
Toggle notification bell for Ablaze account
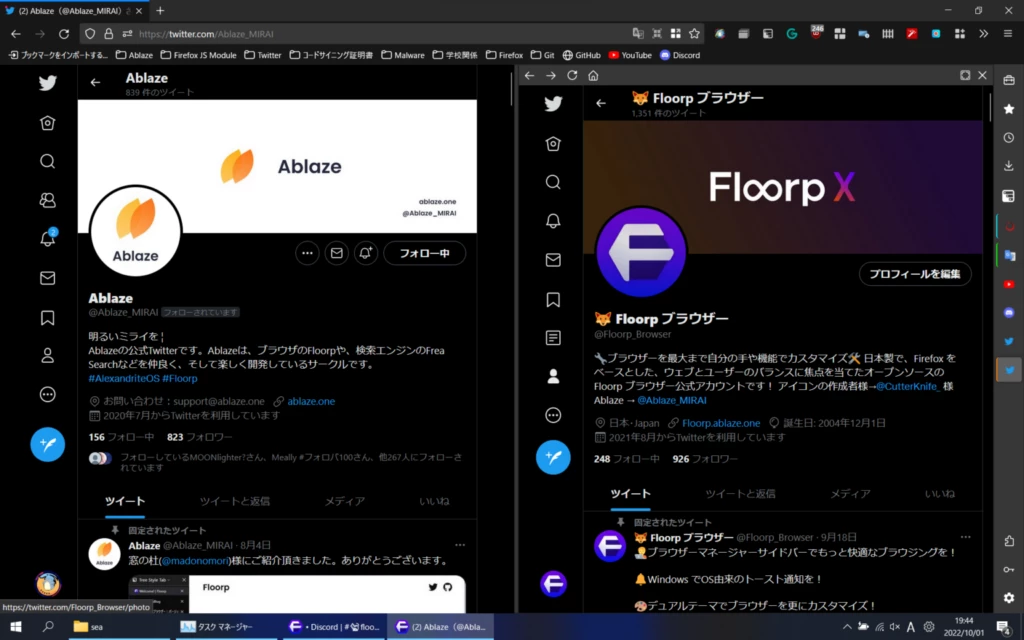366,253
